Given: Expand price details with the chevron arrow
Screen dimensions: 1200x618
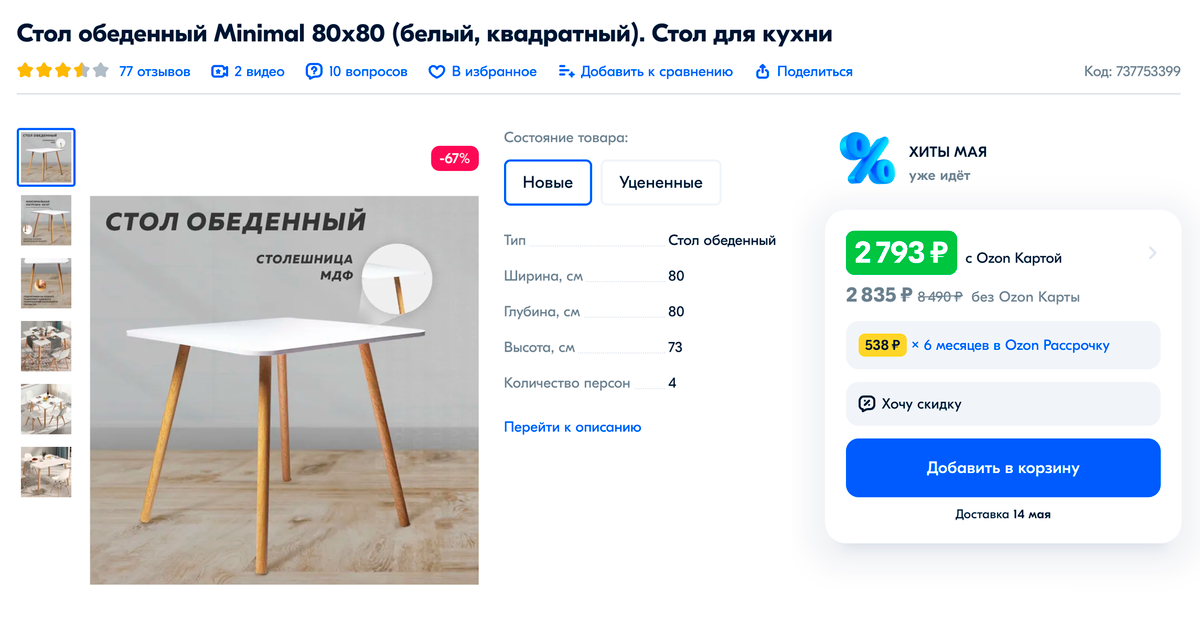Looking at the screenshot, I should 1152,253.
